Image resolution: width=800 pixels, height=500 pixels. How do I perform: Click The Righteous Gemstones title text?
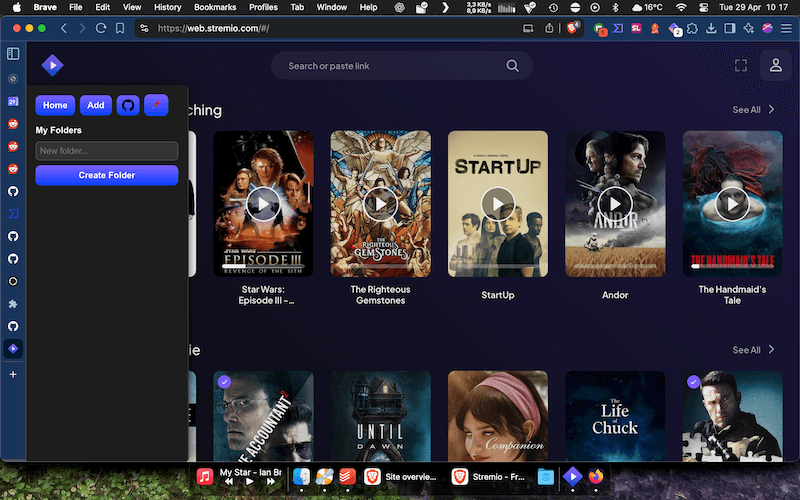click(381, 295)
